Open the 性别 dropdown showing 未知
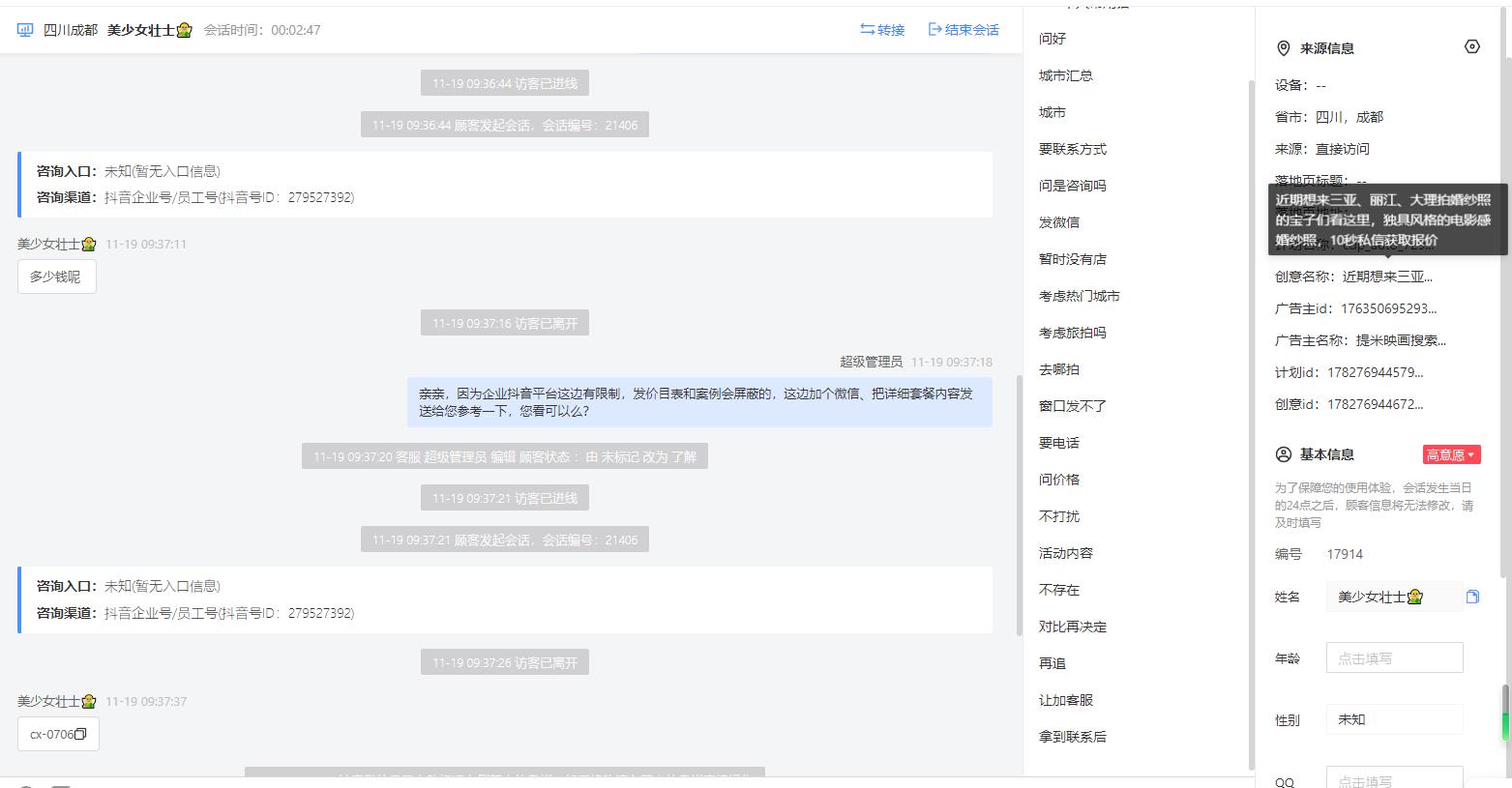 (1394, 719)
